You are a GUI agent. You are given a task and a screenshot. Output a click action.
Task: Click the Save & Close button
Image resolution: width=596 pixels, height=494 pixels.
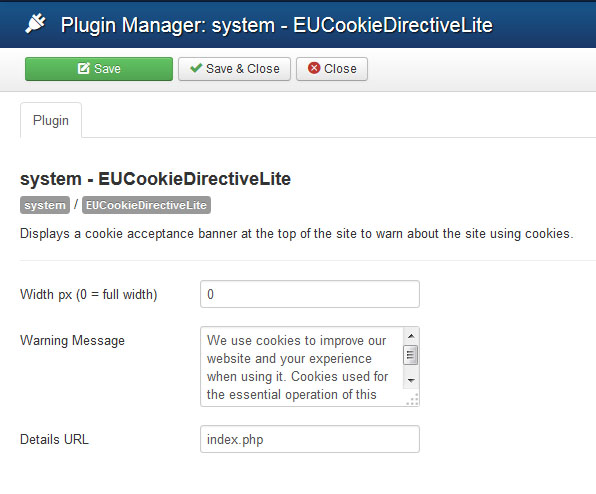pyautogui.click(x=235, y=69)
